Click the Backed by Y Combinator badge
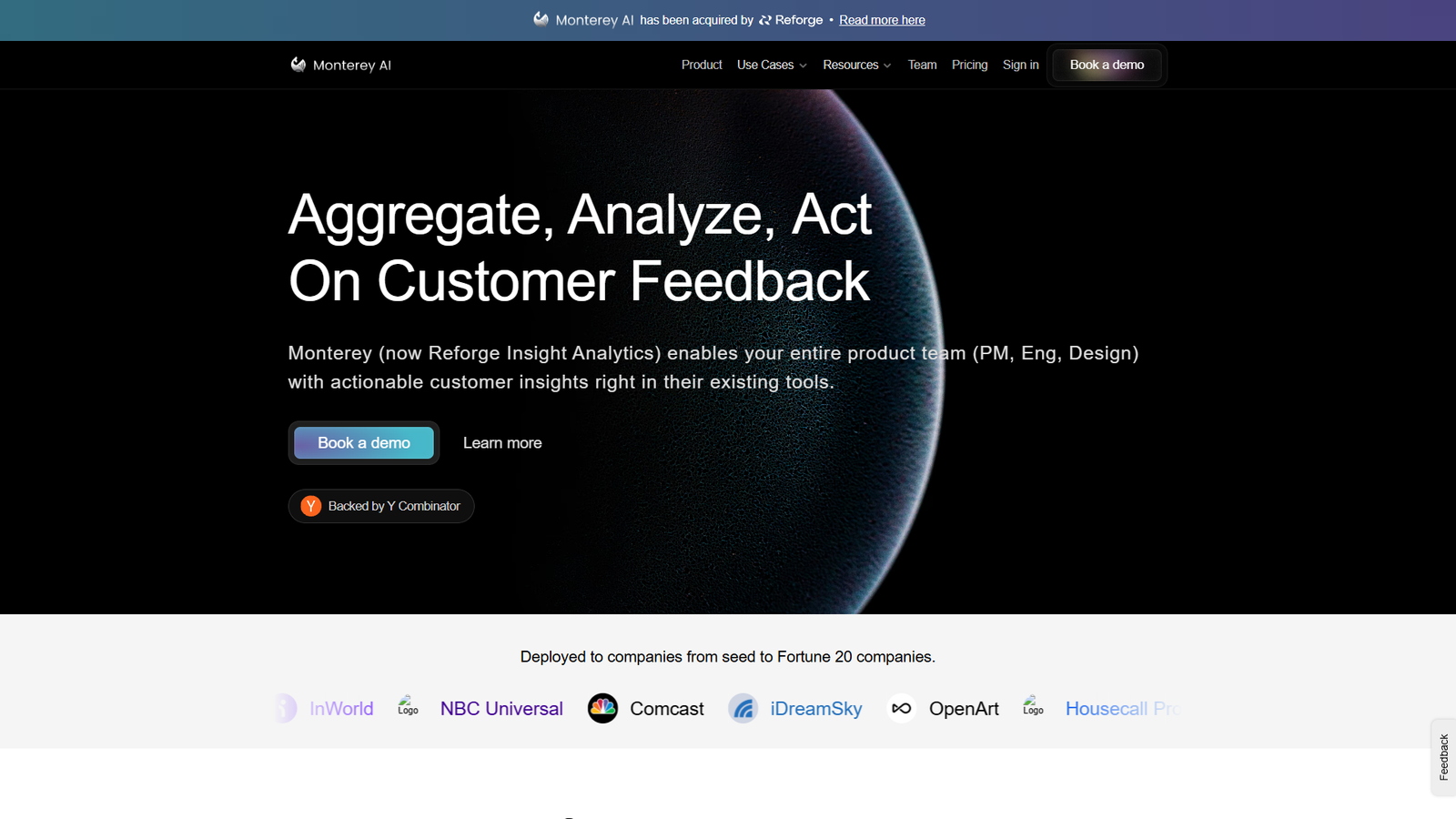This screenshot has height=819, width=1456. (381, 506)
